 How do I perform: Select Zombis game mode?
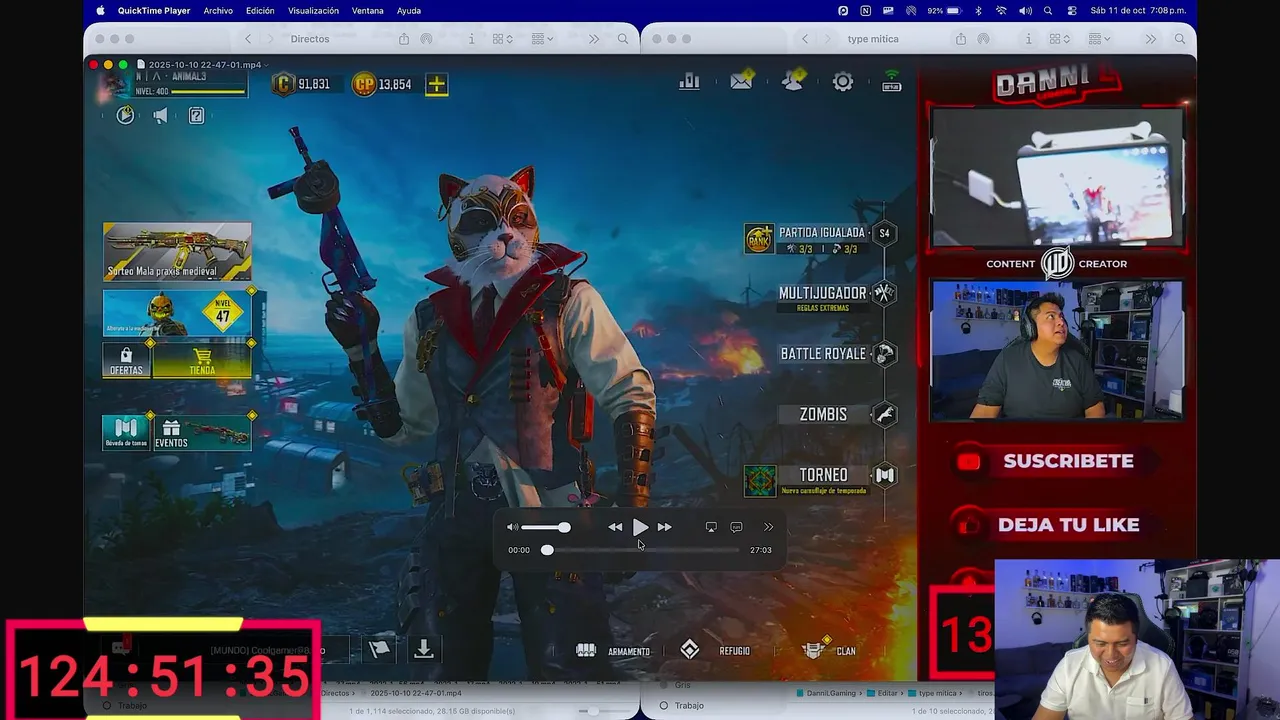(x=838, y=414)
